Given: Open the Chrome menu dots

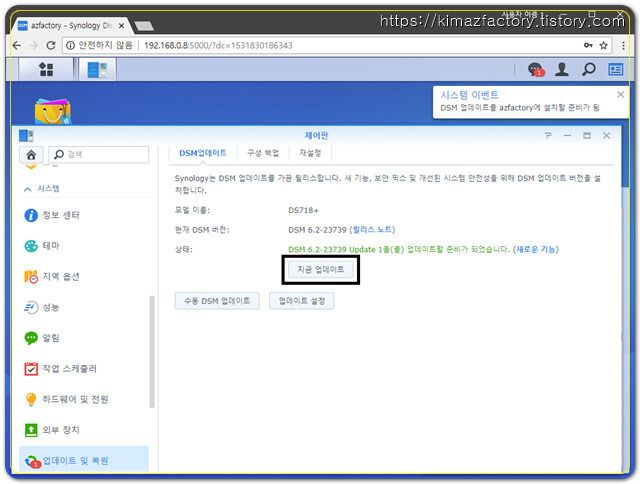Looking at the screenshot, I should (623, 45).
